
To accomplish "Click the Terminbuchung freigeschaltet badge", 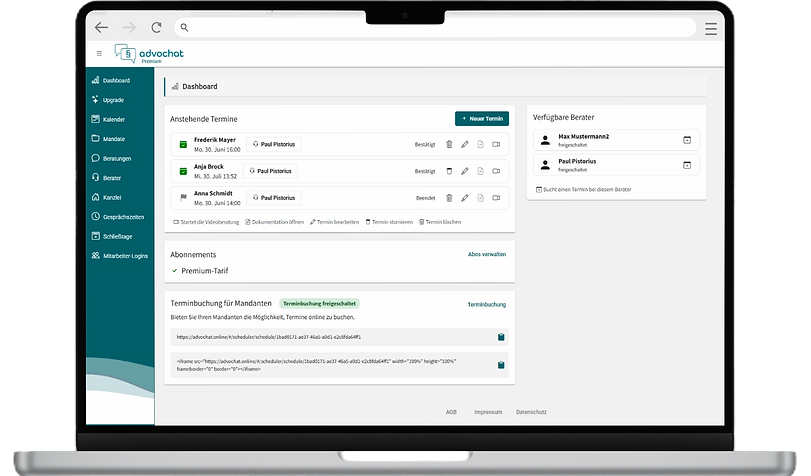I will coord(319,304).
